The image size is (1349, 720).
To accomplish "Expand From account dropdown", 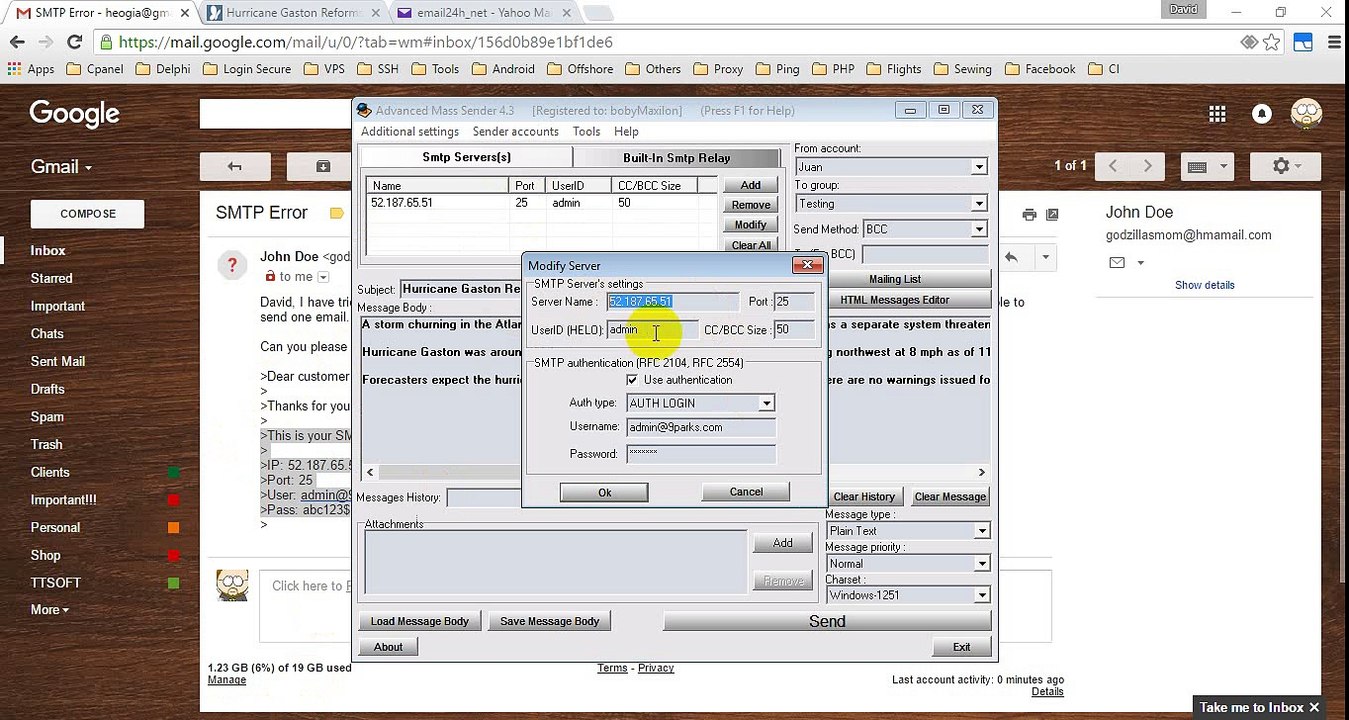I will coord(979,167).
